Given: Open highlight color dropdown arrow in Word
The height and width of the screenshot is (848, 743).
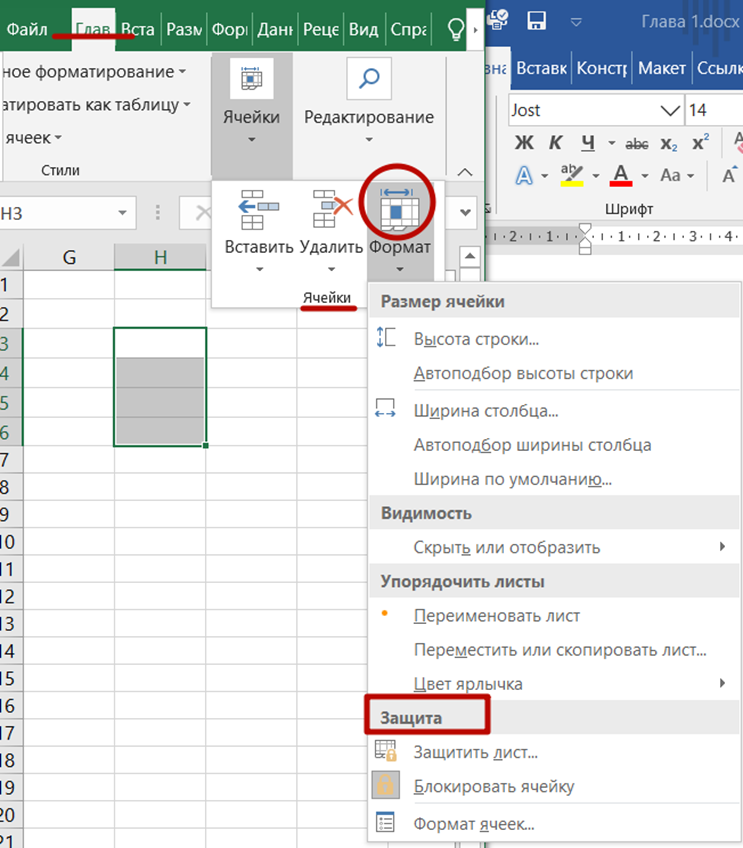Looking at the screenshot, I should [x=595, y=176].
